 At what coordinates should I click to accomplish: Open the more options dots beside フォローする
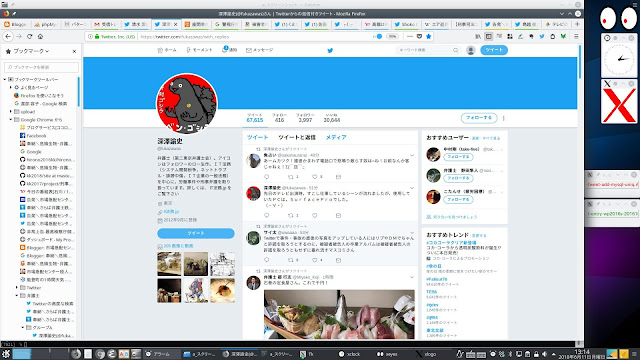click(x=504, y=118)
